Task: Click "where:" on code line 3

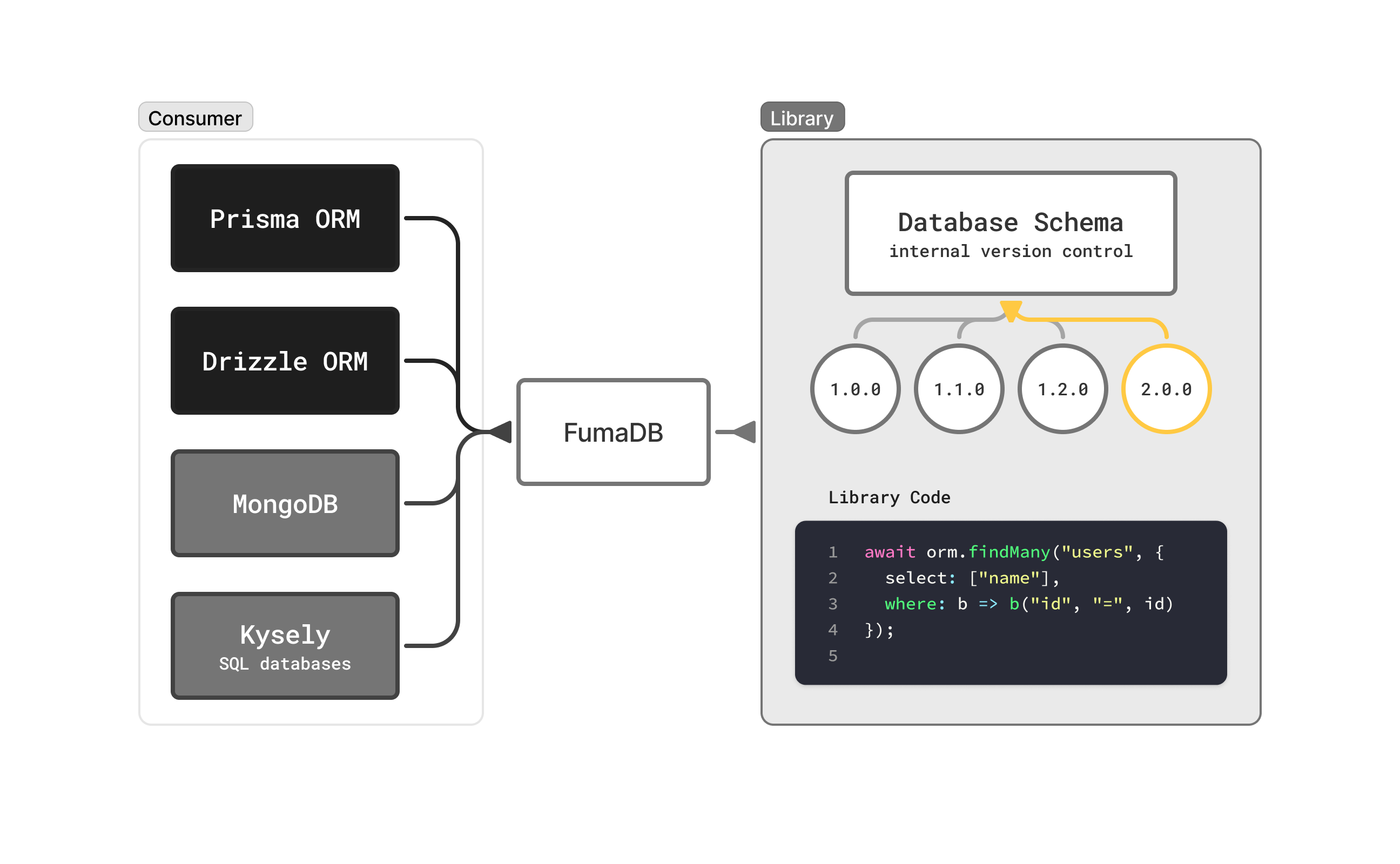Action: tap(915, 604)
